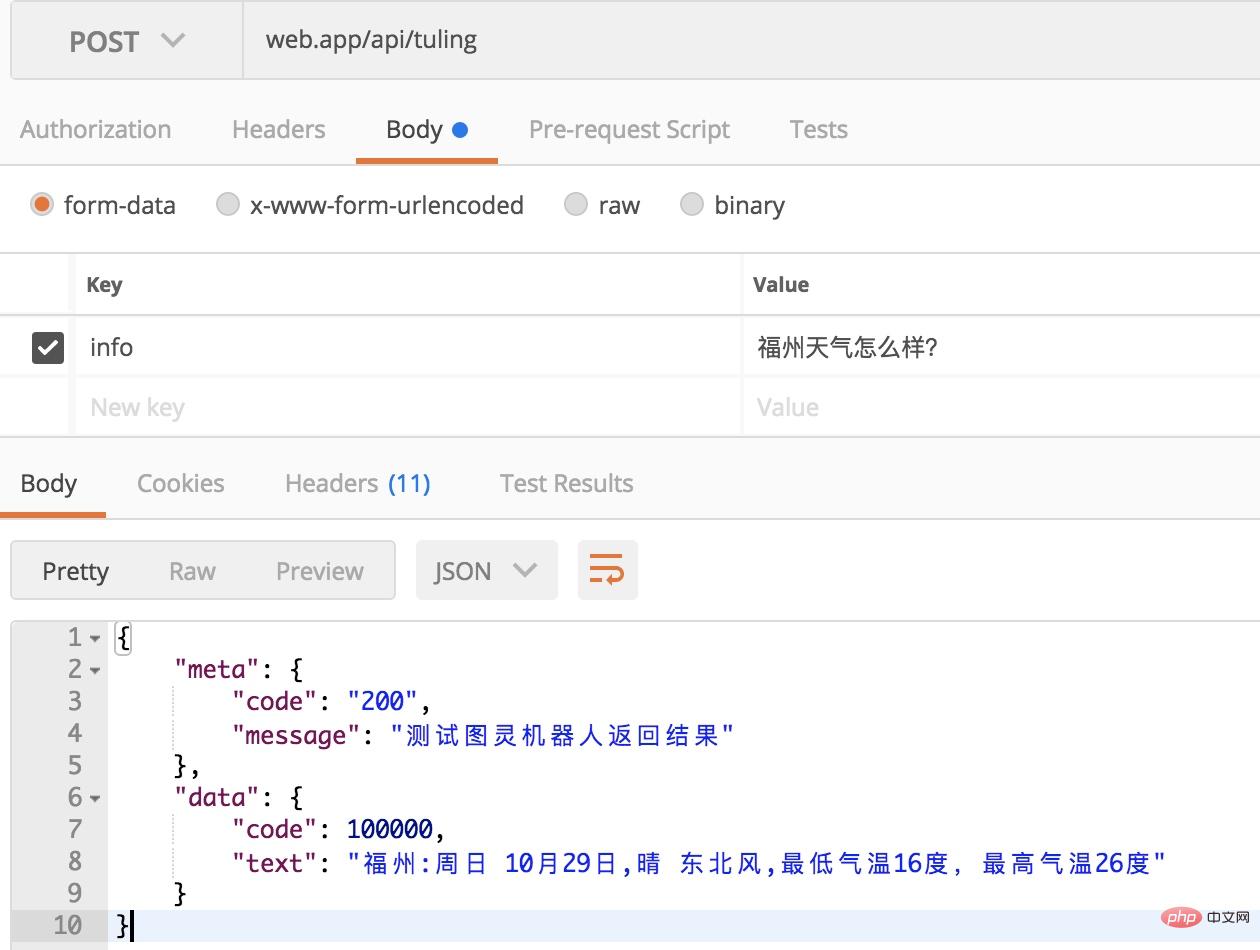
Task: Select the form-data radio button
Action: (x=41, y=205)
